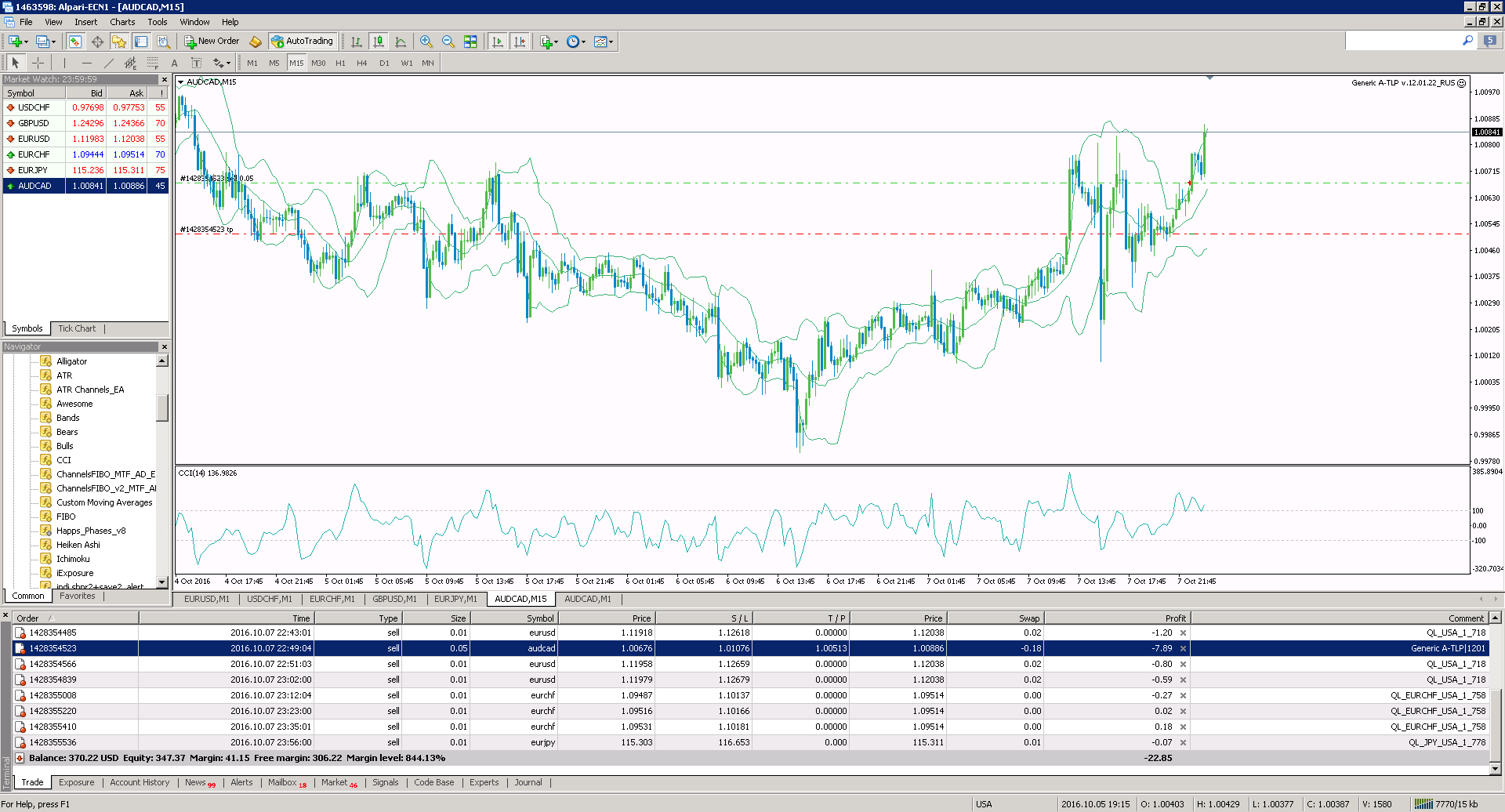
Task: Switch chart to bar chart icon
Action: (x=357, y=42)
